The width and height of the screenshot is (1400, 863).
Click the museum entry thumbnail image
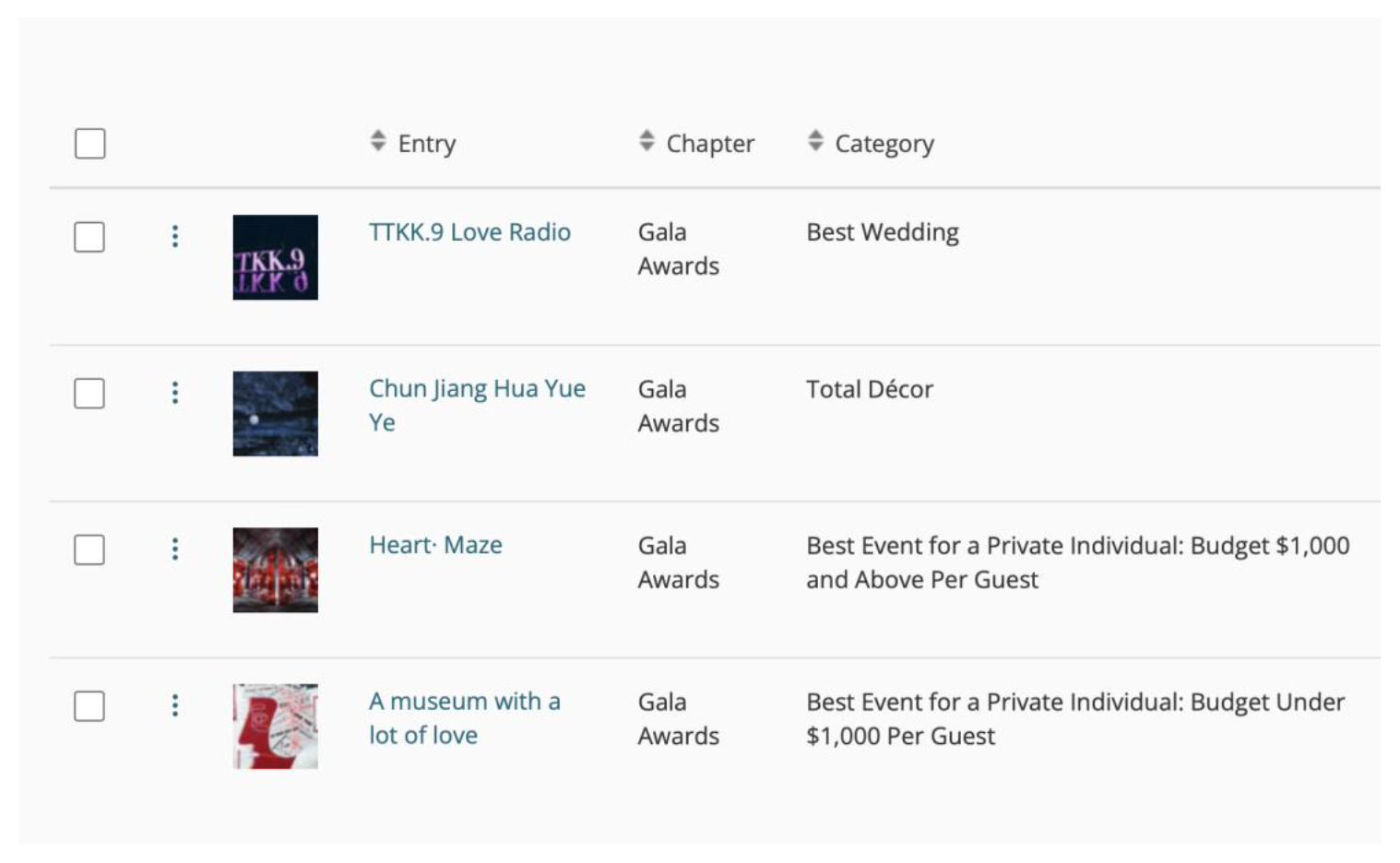point(275,727)
